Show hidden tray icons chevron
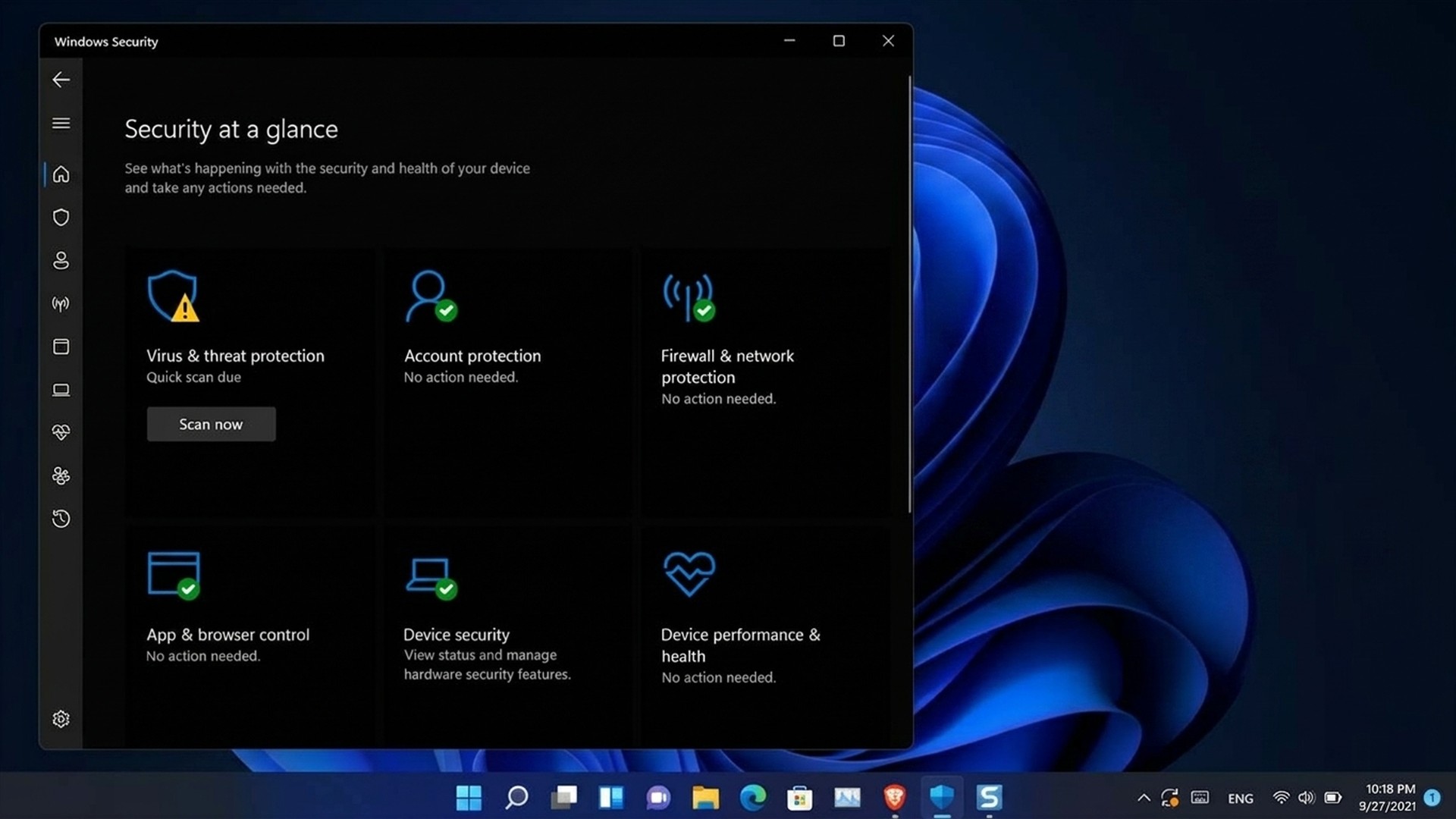The height and width of the screenshot is (819, 1456). pyautogui.click(x=1144, y=798)
